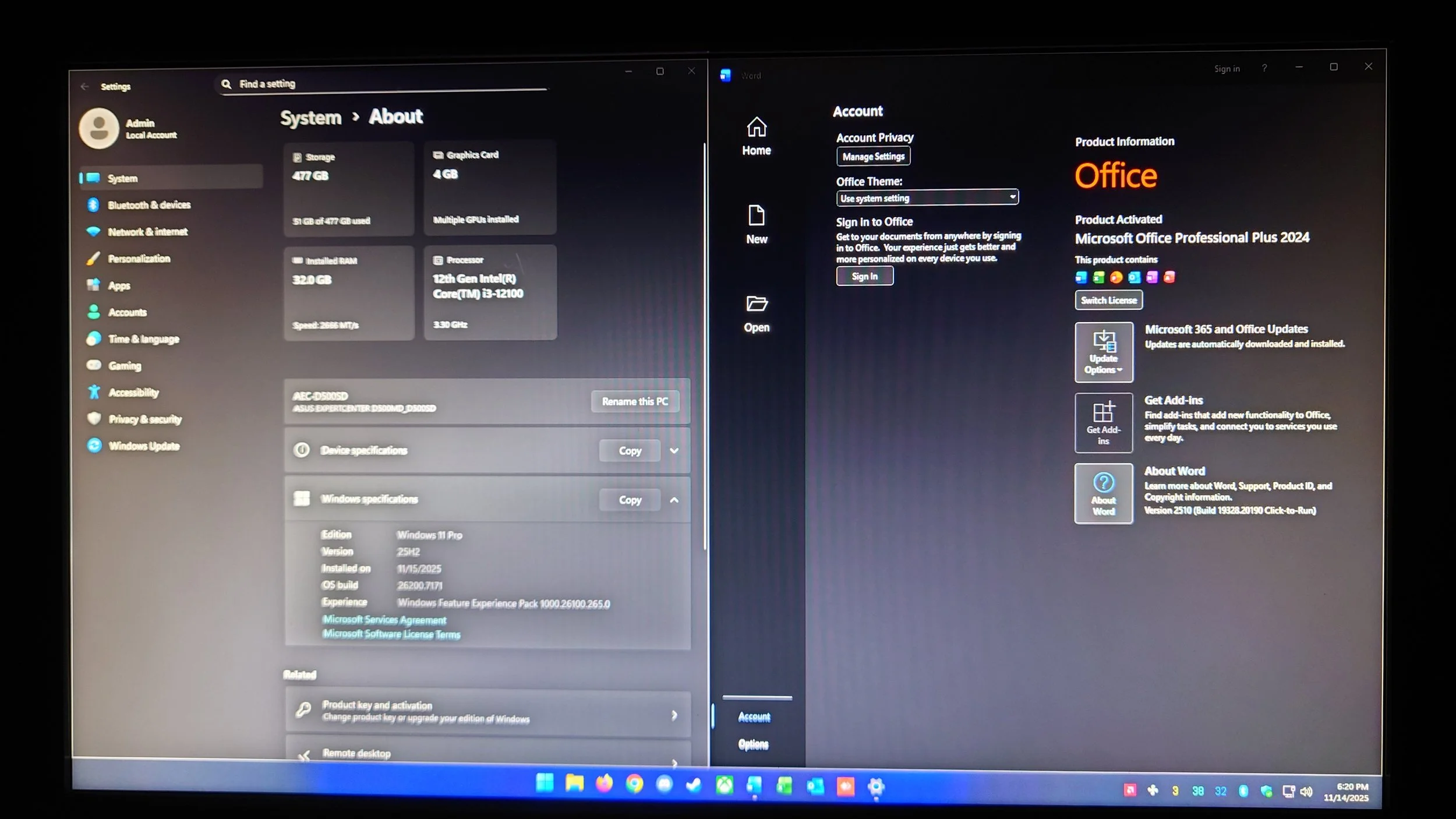The height and width of the screenshot is (819, 1456).
Task: Open Bluetooth & devices settings
Action: click(149, 205)
